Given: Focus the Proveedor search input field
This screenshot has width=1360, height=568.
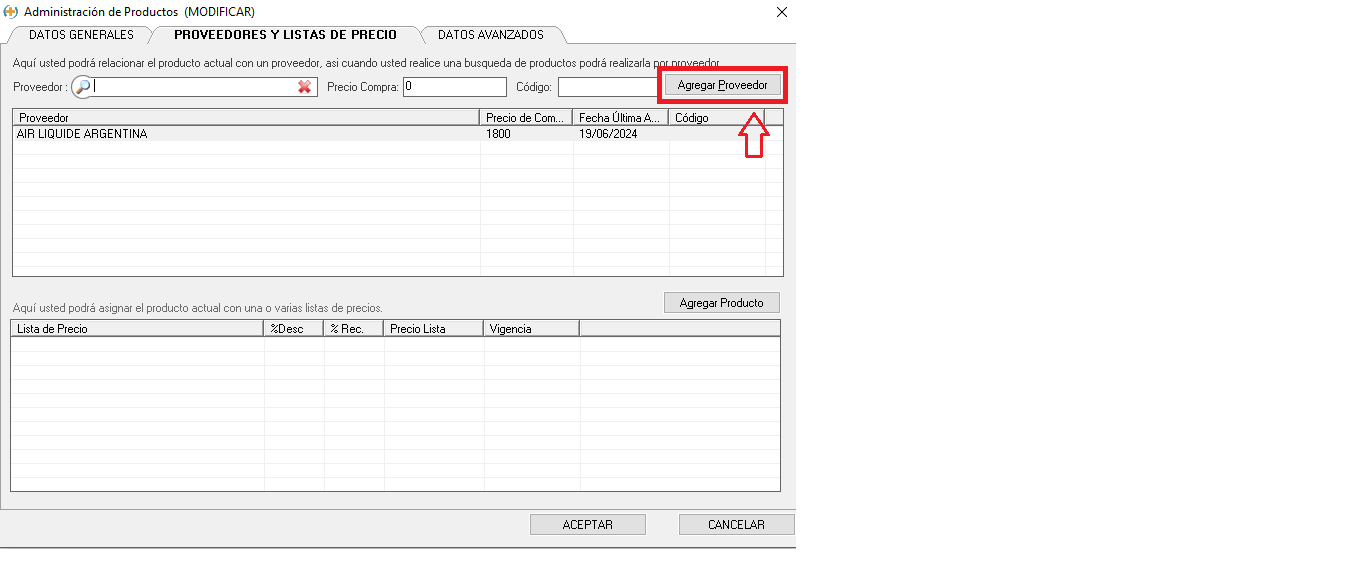Looking at the screenshot, I should (x=195, y=87).
